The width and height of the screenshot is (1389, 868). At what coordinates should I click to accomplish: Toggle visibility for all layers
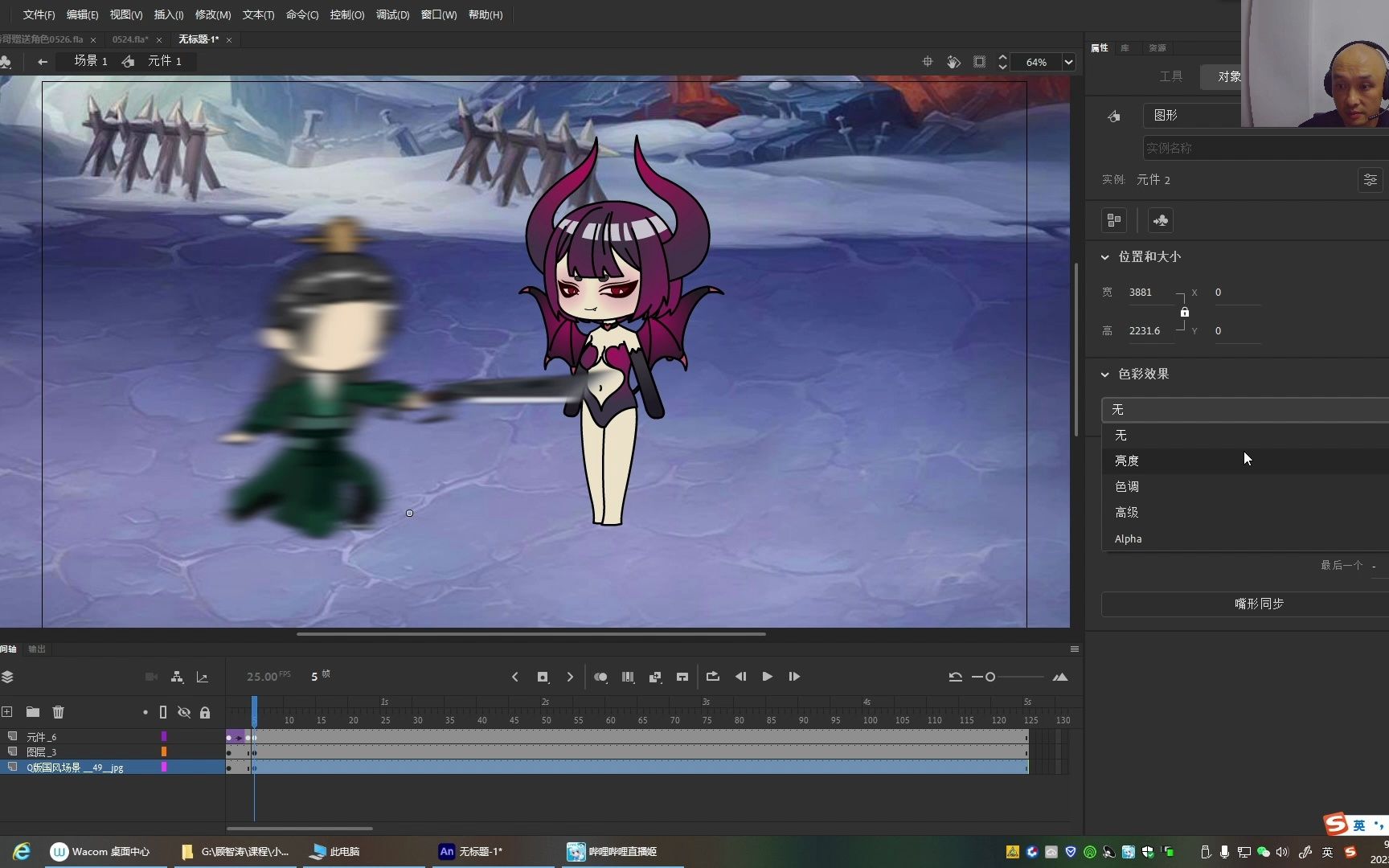[x=184, y=712]
